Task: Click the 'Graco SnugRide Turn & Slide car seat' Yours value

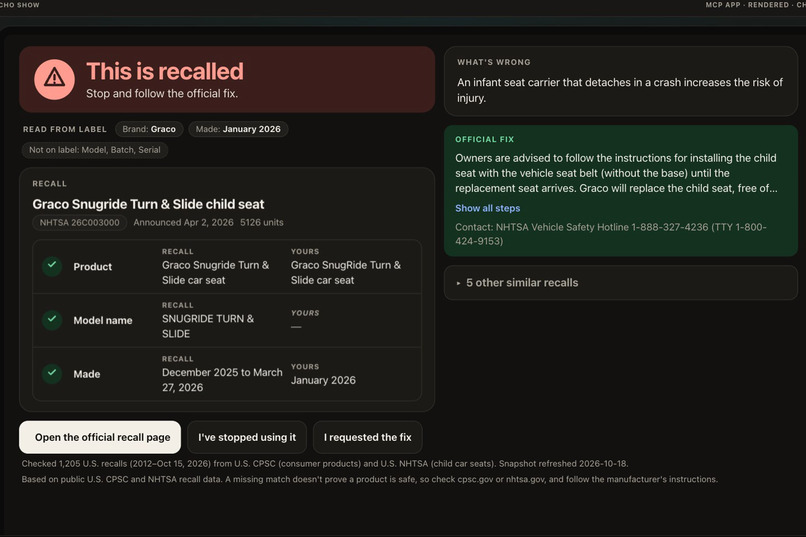Action: (345, 272)
